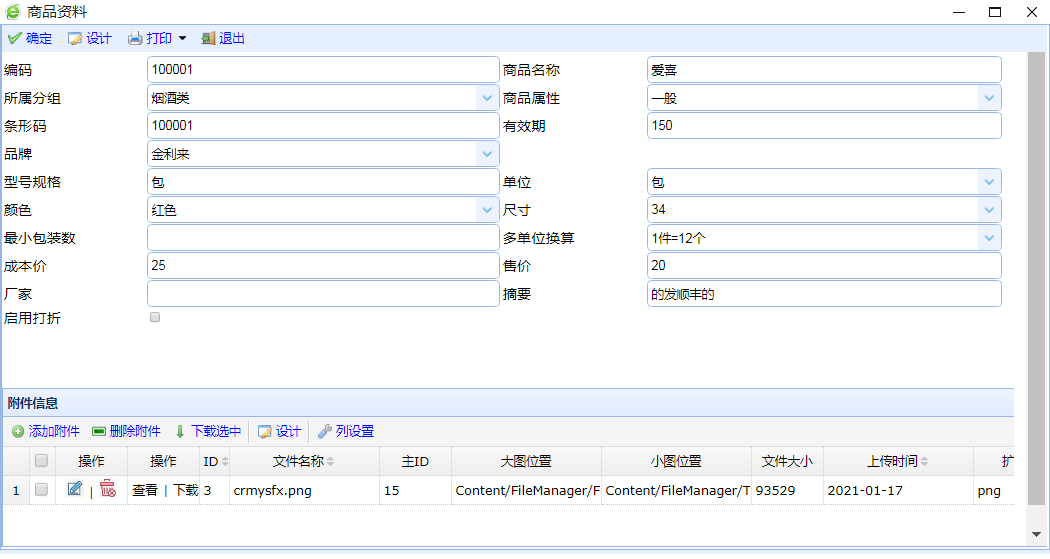Tick the select-all checkbox in attachment table header
Viewport: 1050px width, 559px height.
(x=41, y=461)
